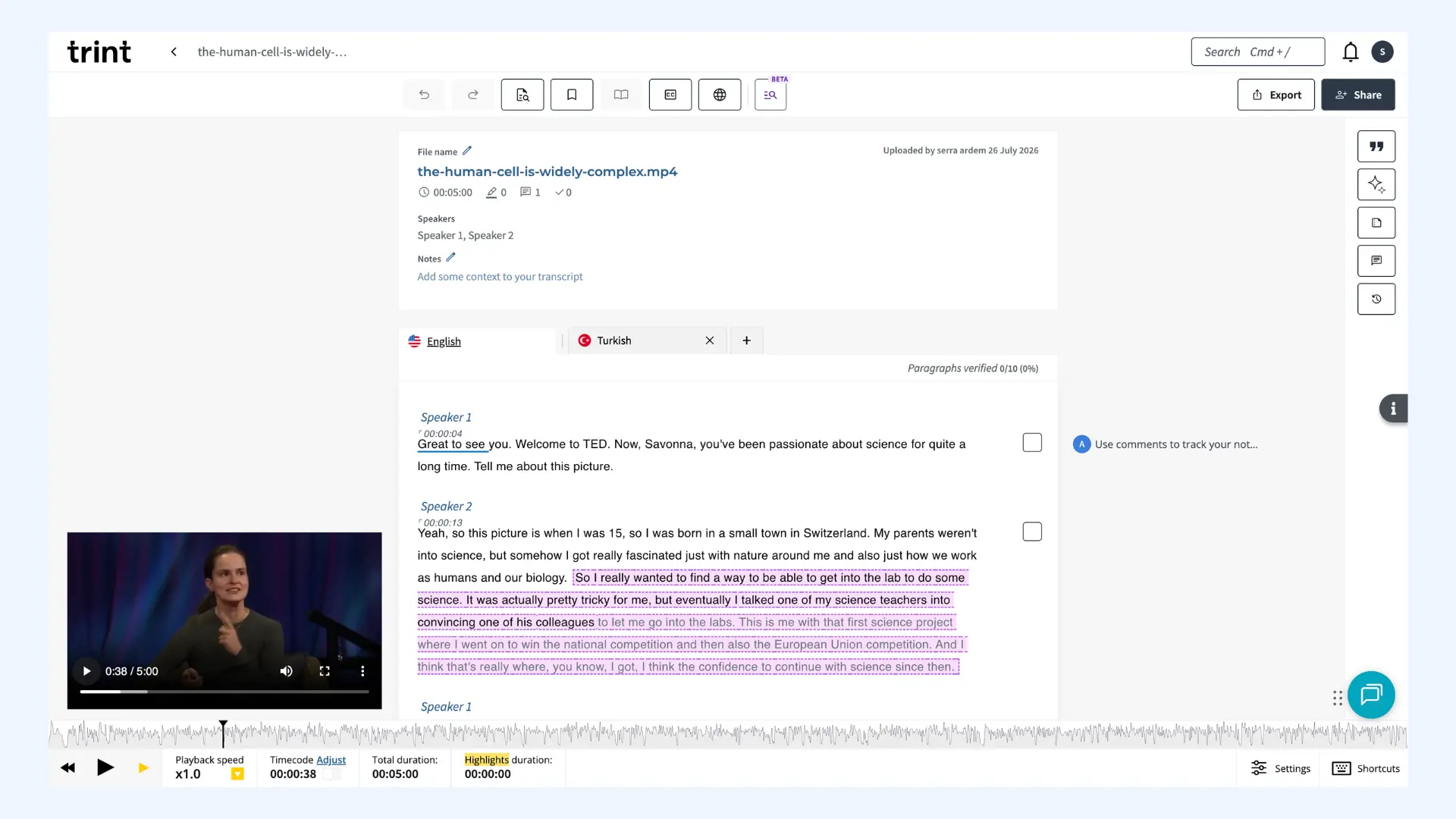1456x819 pixels.
Task: Click timestamp 00:00:04
Action: pyautogui.click(x=443, y=434)
